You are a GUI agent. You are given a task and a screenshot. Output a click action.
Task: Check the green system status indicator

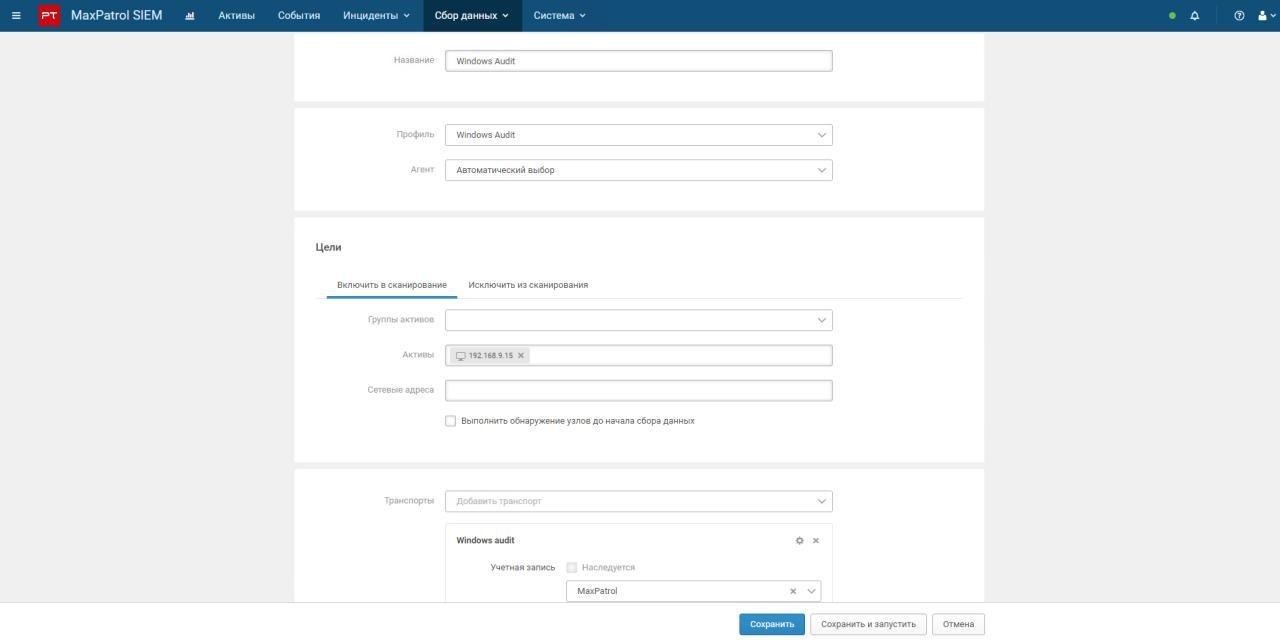(x=1172, y=16)
